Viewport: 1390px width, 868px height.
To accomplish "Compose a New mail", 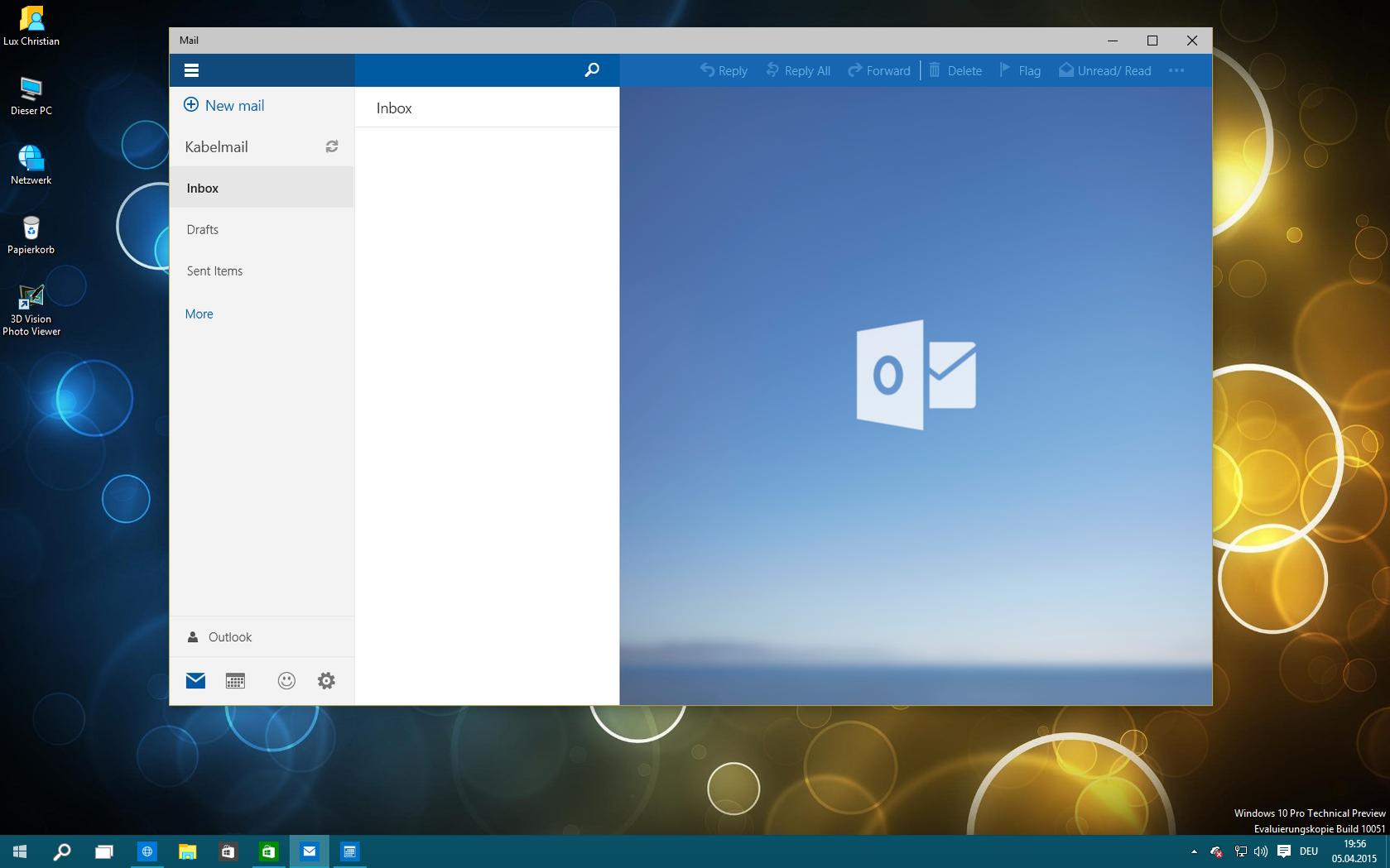I will coord(224,105).
